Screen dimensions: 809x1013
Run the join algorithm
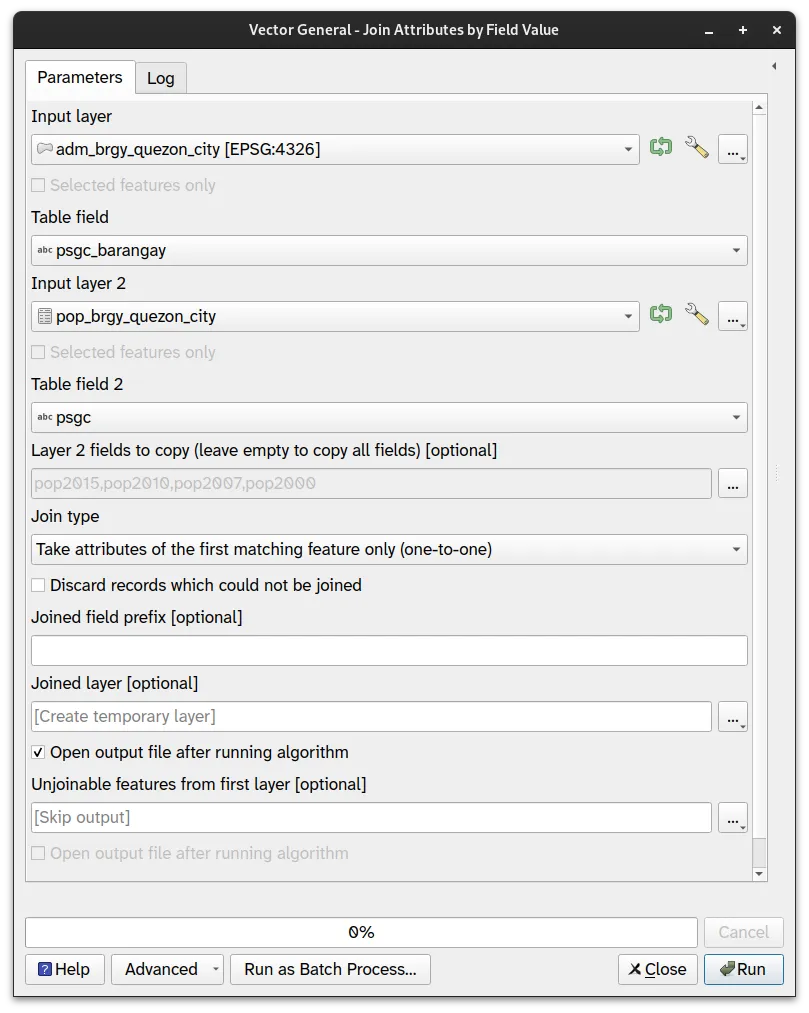744,969
